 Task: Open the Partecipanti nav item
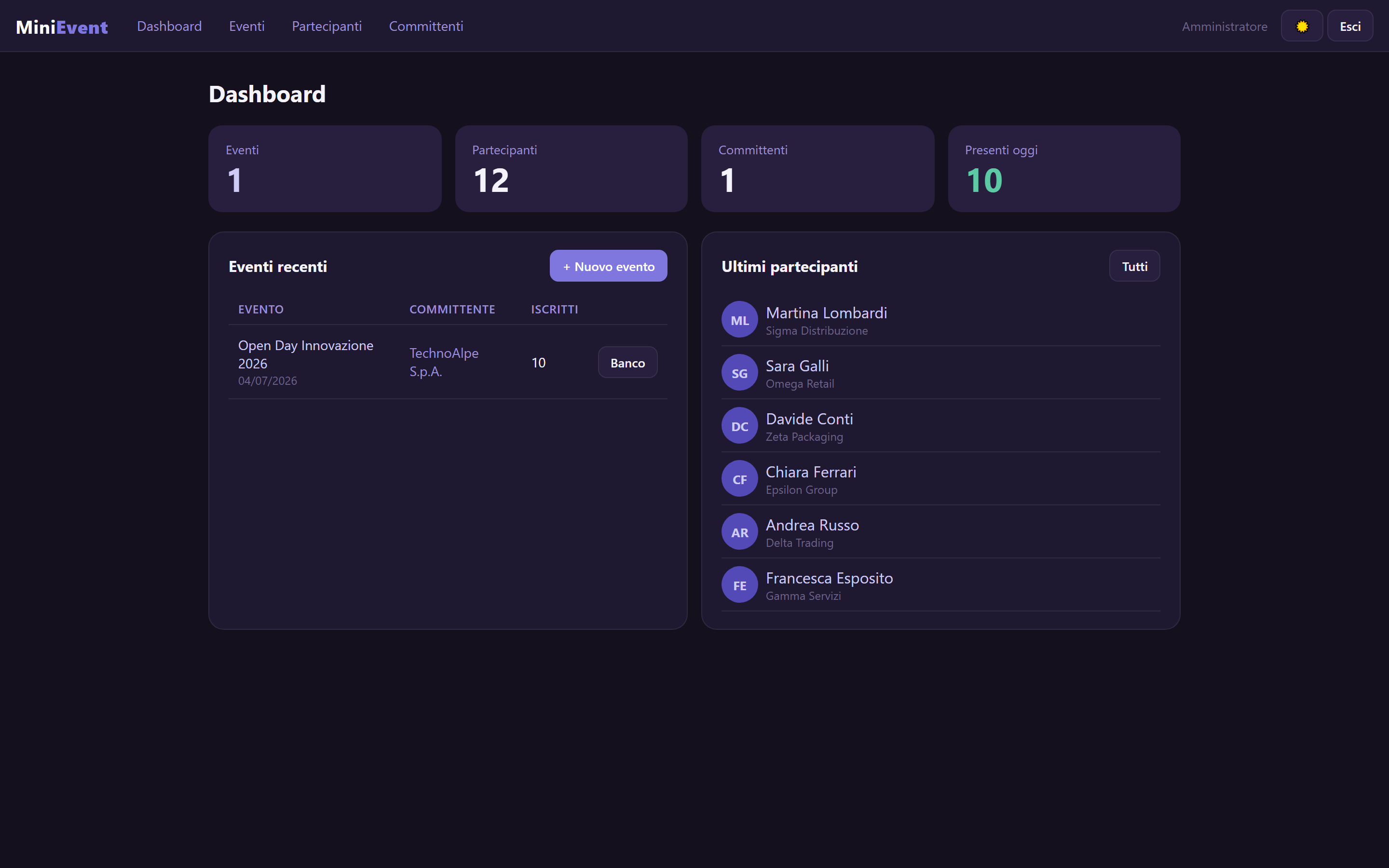327,27
